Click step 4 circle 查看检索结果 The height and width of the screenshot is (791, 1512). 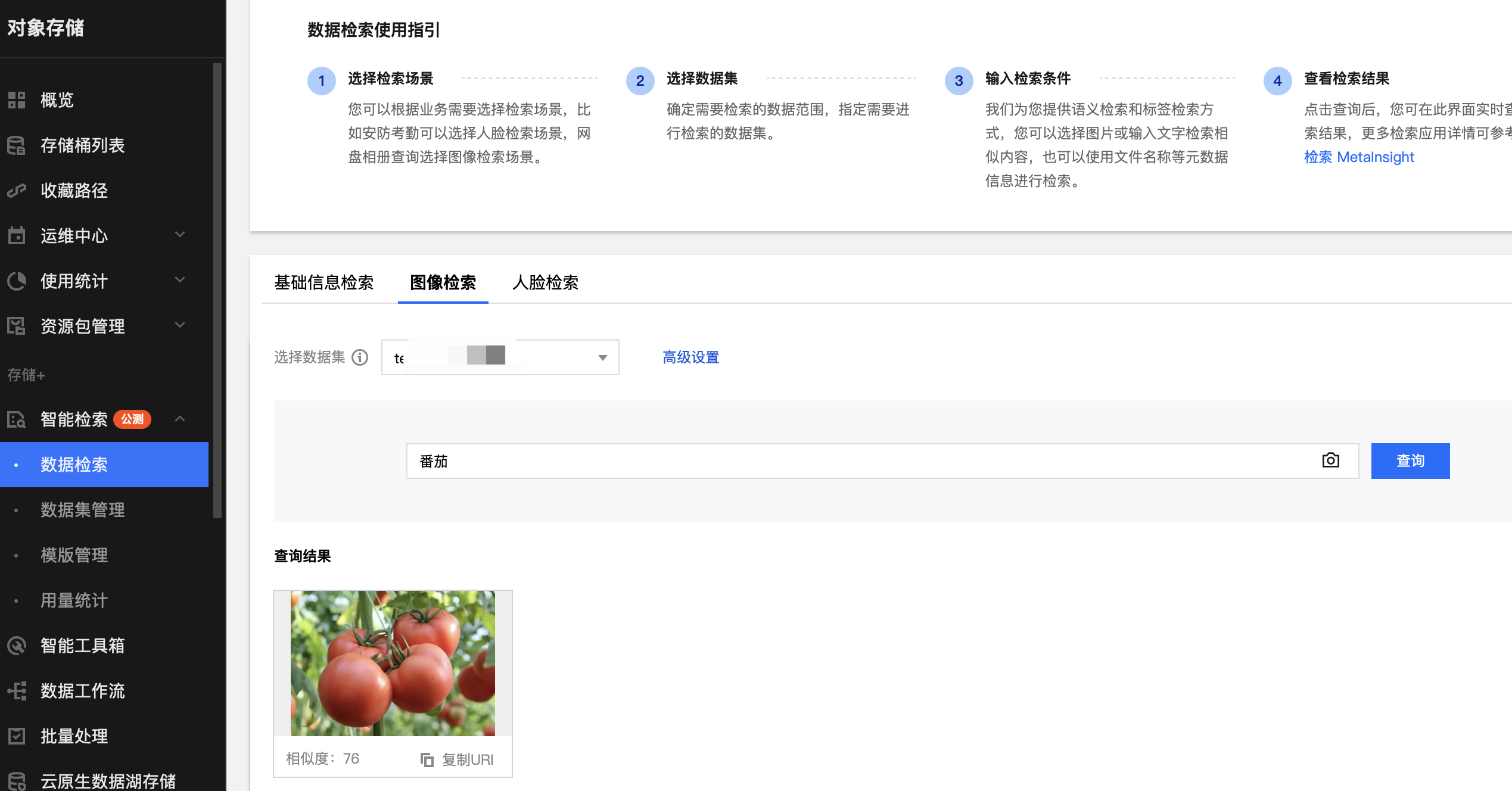[x=1278, y=81]
